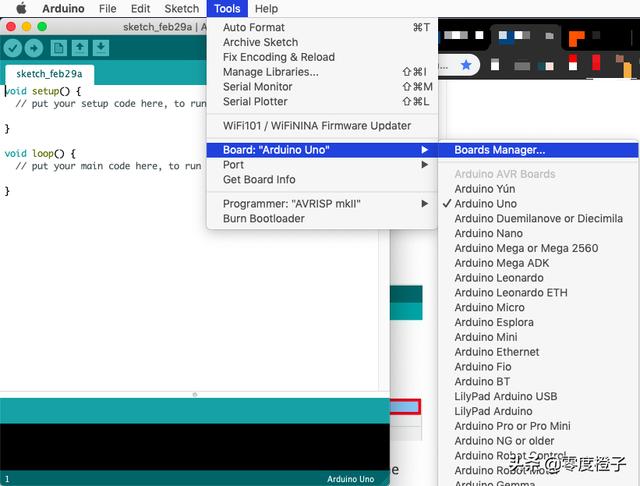Viewport: 640px width, 486px height.
Task: Click the blue bookmark star in browser
Action: (466, 65)
